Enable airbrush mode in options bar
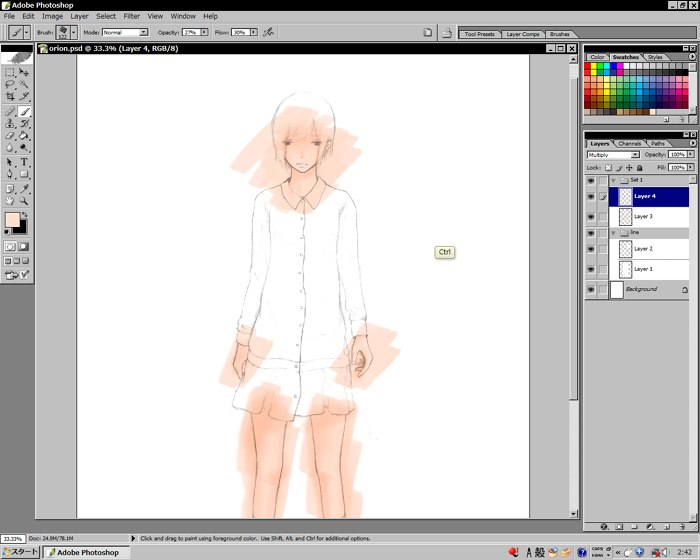700x560 pixels. (x=268, y=32)
